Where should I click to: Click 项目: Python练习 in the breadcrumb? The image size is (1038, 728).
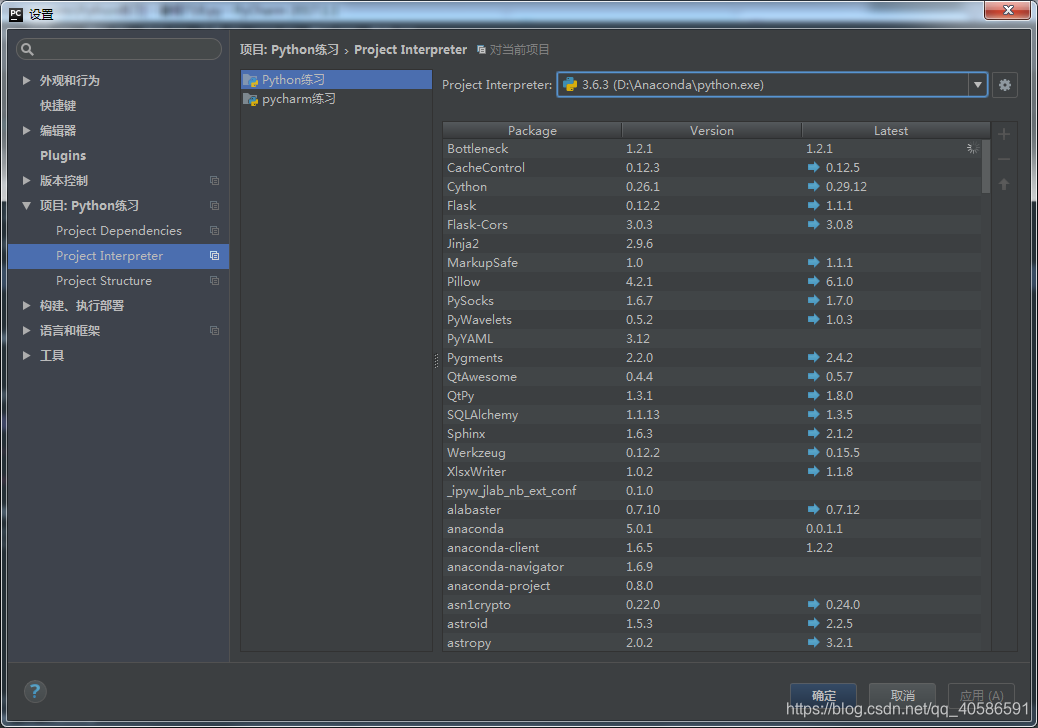click(x=289, y=50)
